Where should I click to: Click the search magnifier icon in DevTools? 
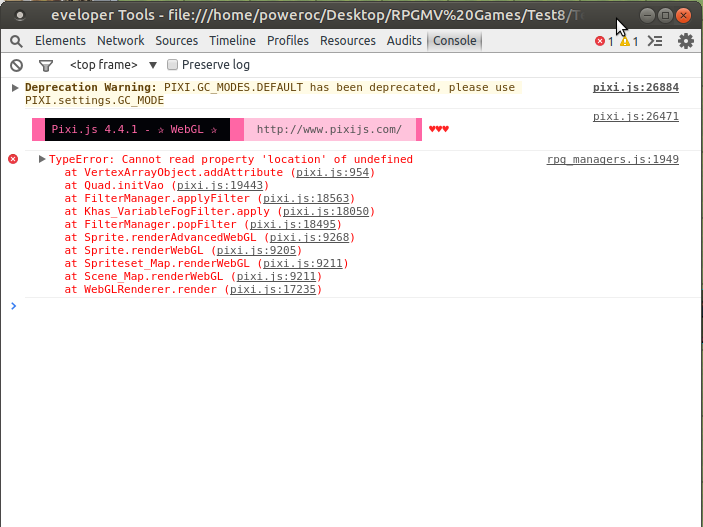tap(17, 41)
